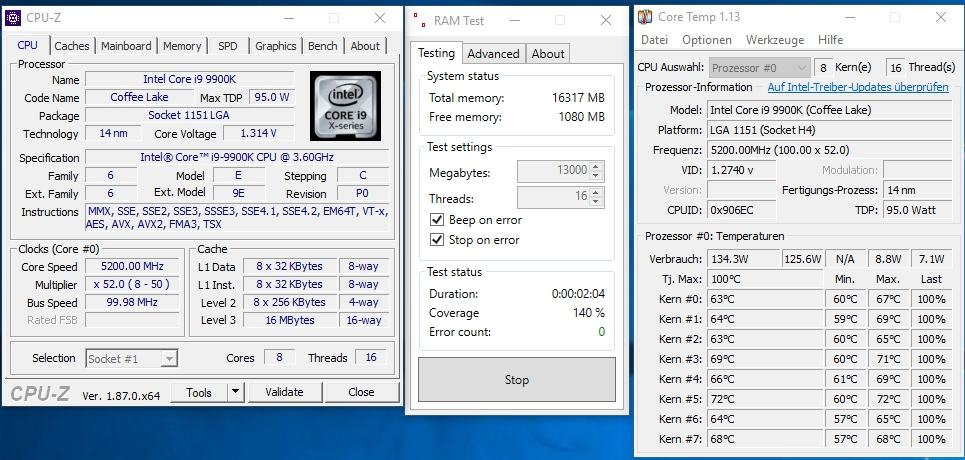Screen dimensions: 965x460
Task: Click the Validate button in CPU-Z
Action: coord(284,392)
